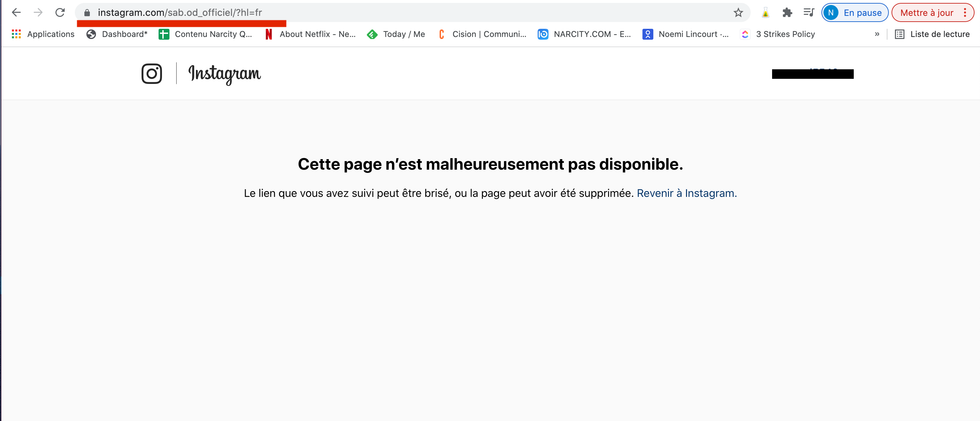Bookmark this page with the star icon
This screenshot has width=980, height=421.
(738, 13)
